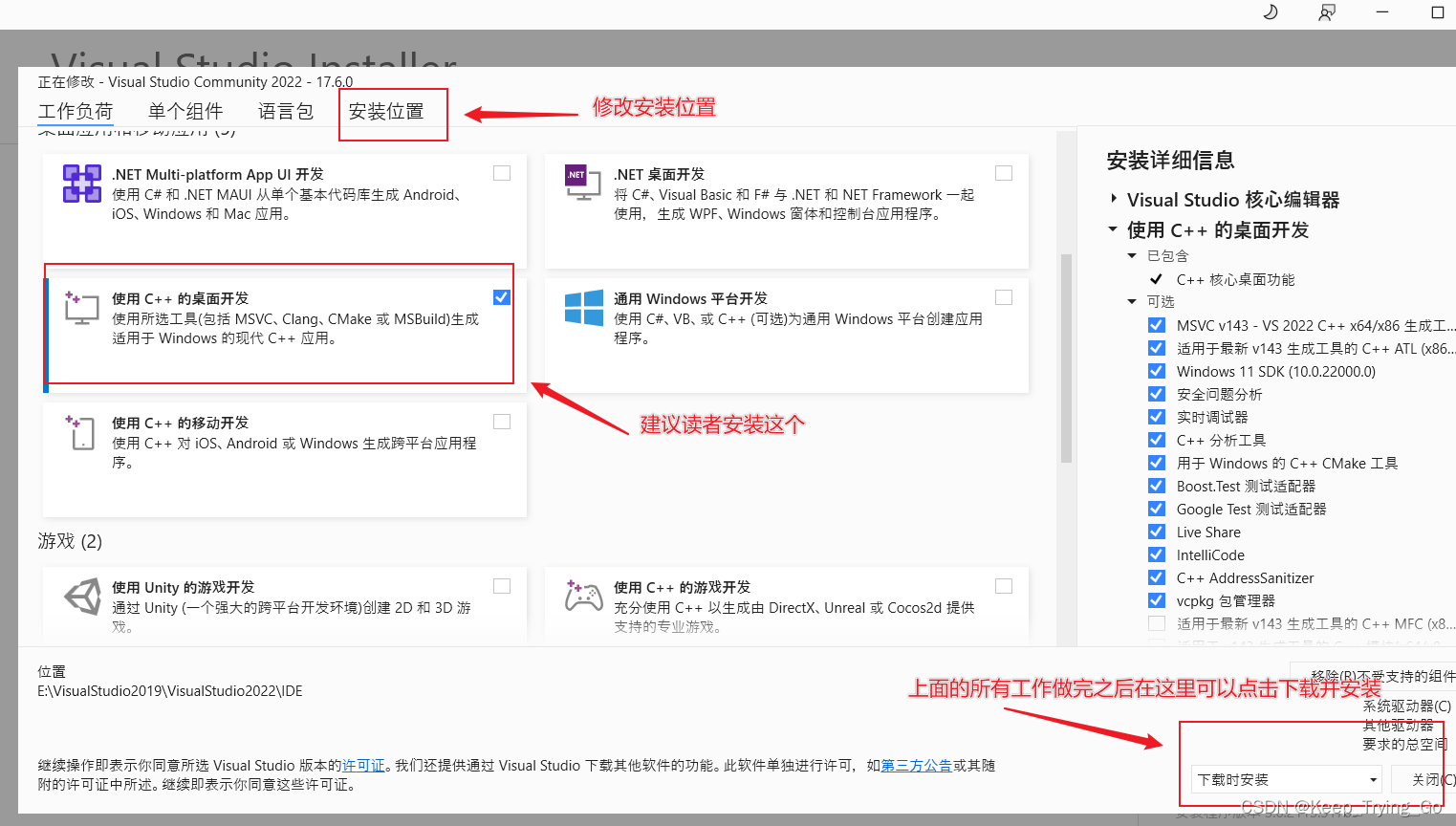Enable 使用 C++ 的移动开发 checkbox

(x=502, y=422)
